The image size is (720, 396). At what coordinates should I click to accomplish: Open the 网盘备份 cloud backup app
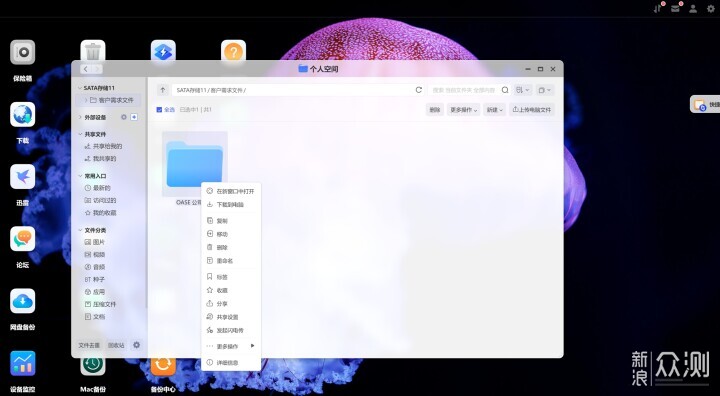22,301
